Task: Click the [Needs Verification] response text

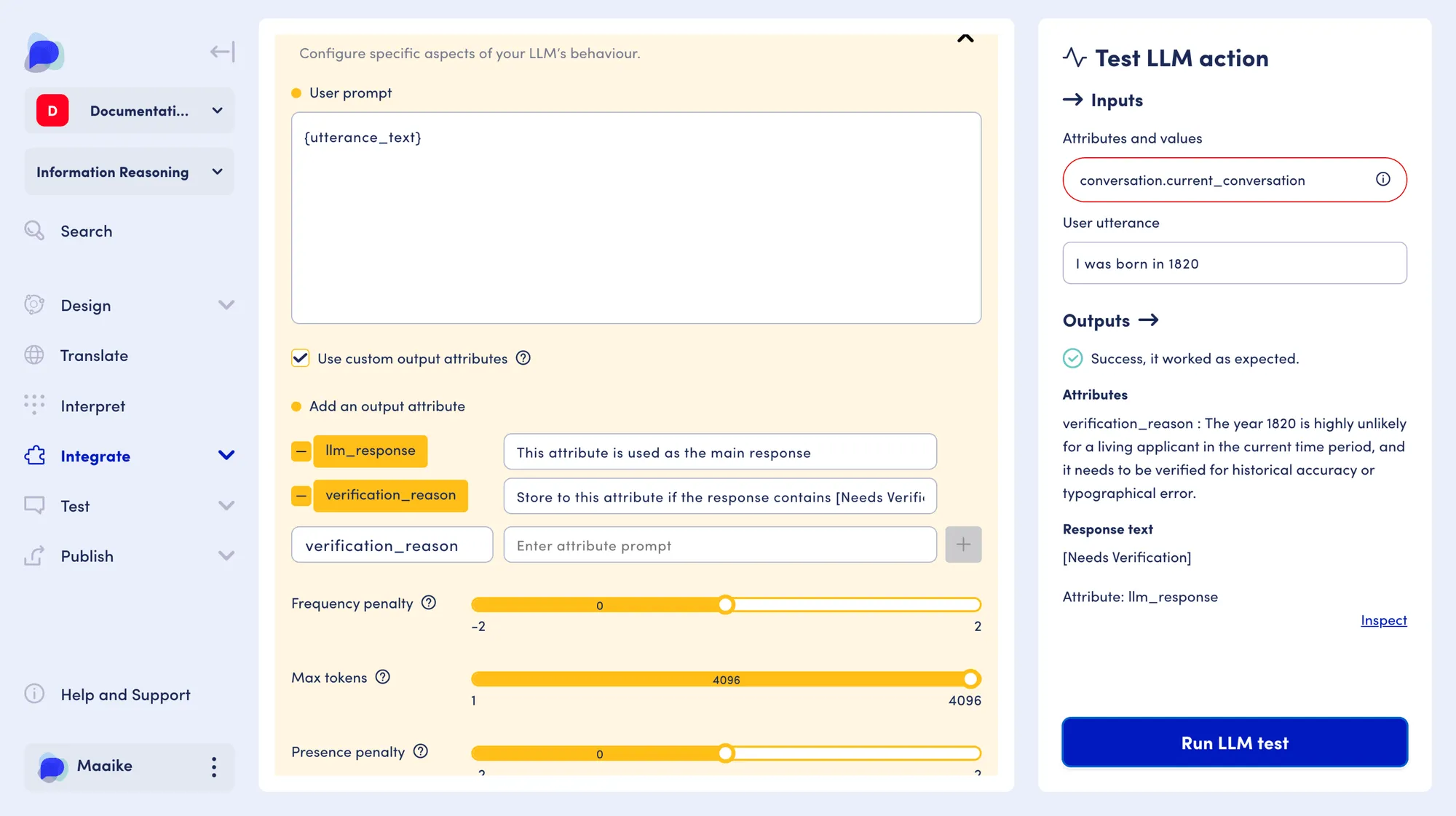Action: point(1127,558)
